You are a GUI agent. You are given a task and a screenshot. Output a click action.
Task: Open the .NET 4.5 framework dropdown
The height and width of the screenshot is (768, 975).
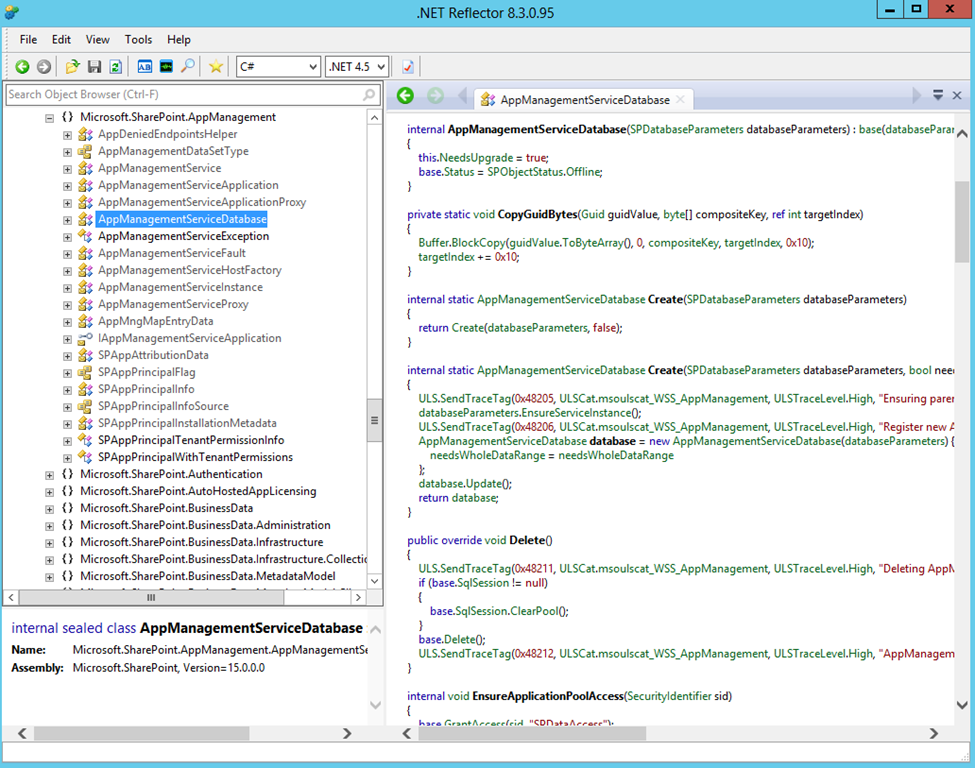[x=357, y=67]
